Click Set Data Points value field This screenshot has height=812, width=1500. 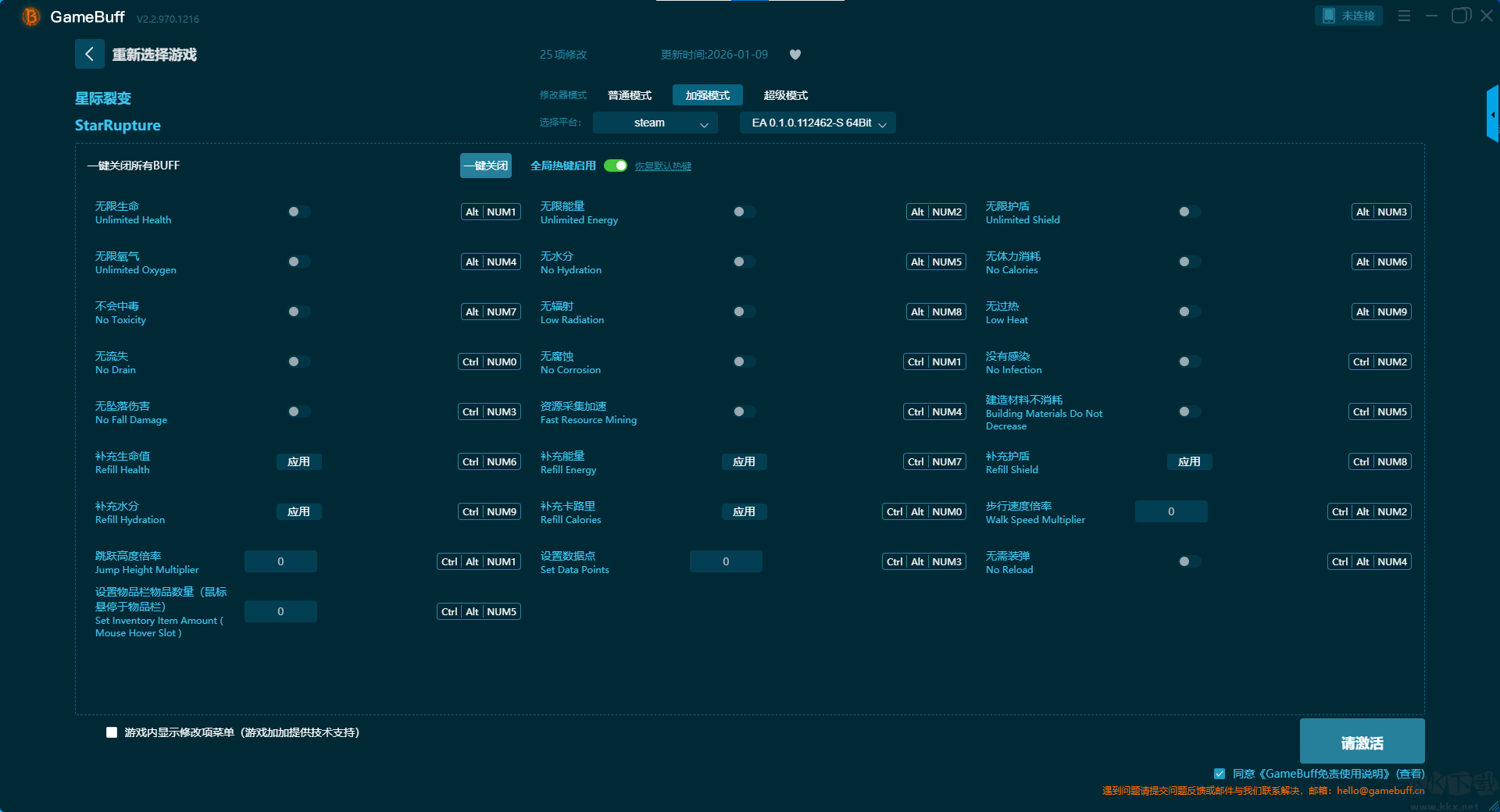coord(726,561)
